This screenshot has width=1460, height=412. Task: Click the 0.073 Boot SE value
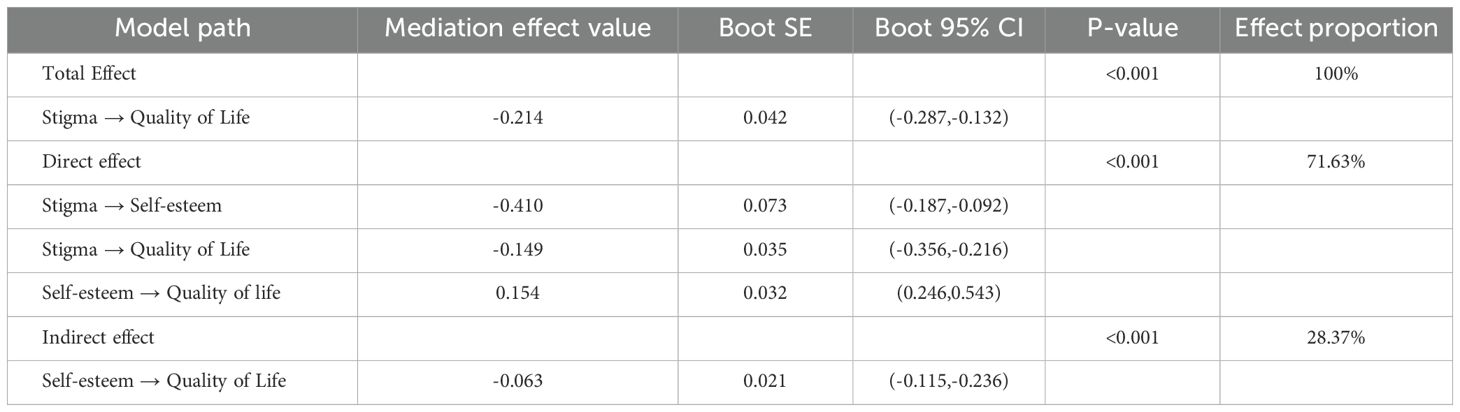766,205
